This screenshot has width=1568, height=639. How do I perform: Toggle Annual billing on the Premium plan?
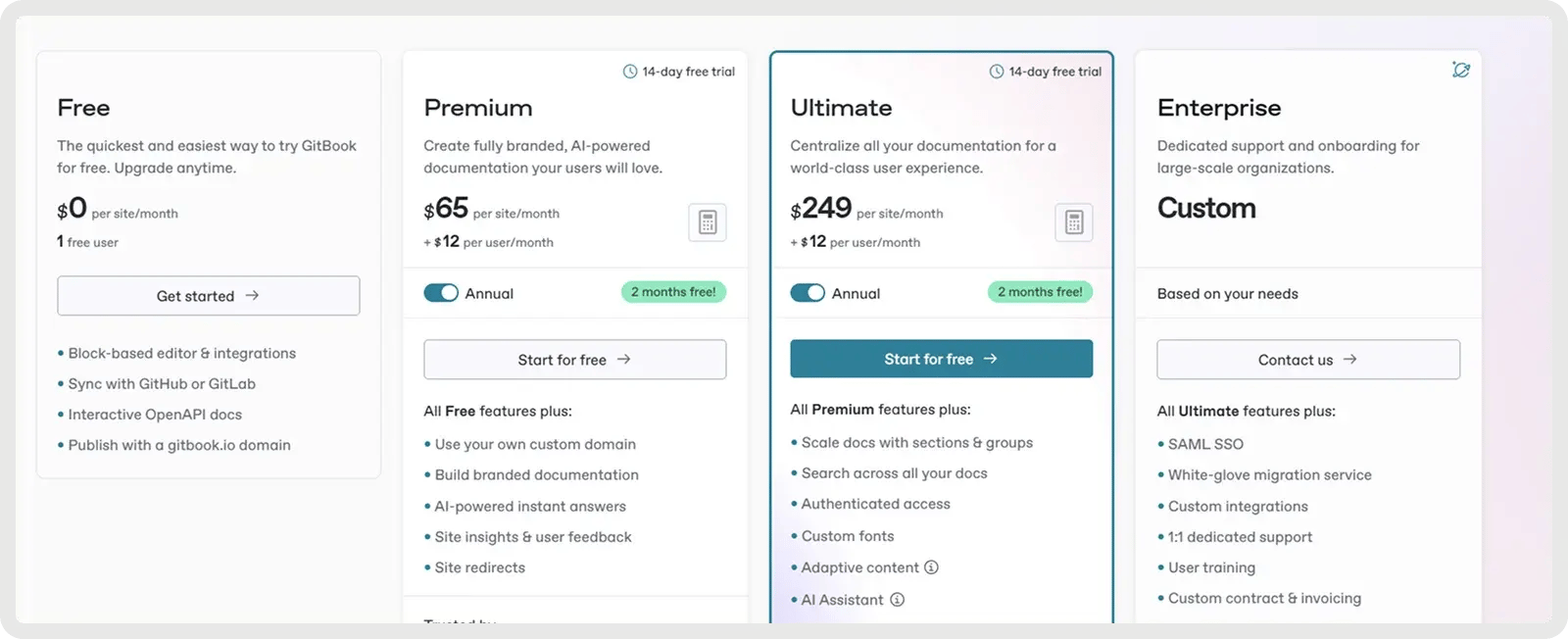441,293
